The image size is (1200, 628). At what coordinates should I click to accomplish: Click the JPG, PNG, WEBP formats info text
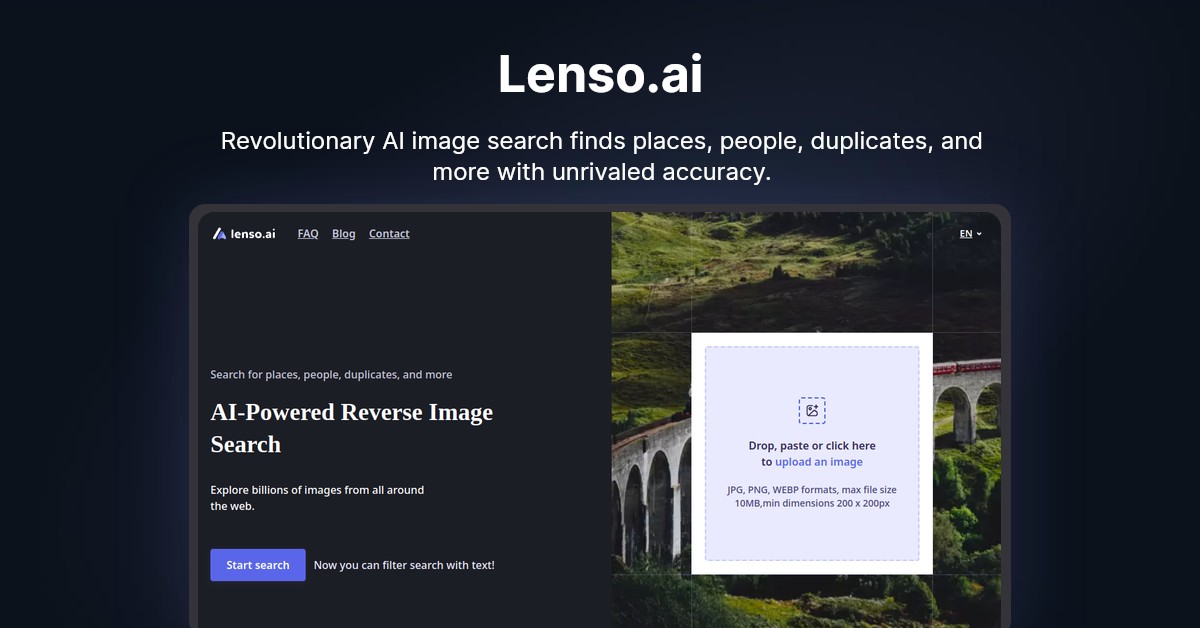[812, 496]
